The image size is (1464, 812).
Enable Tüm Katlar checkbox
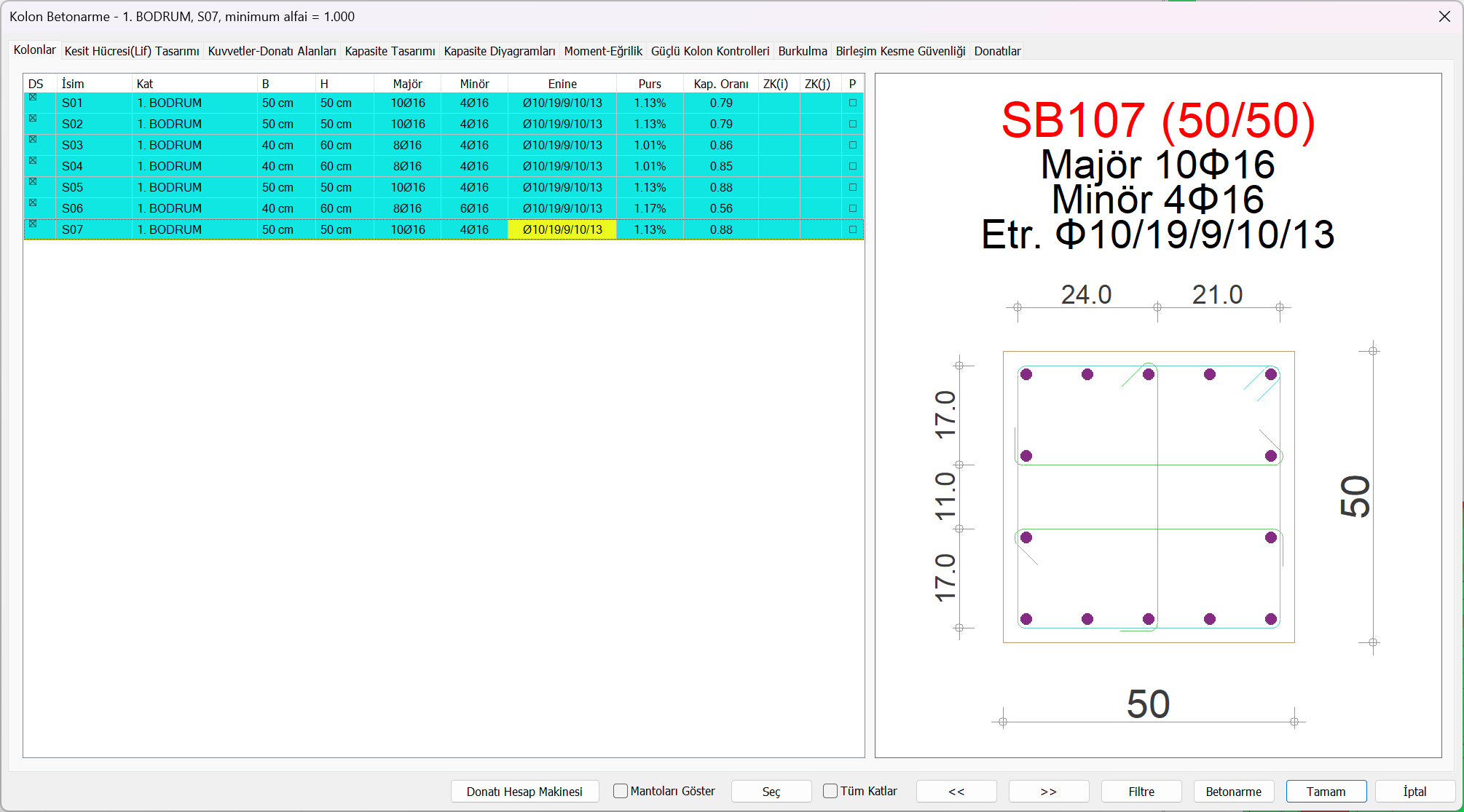830,791
